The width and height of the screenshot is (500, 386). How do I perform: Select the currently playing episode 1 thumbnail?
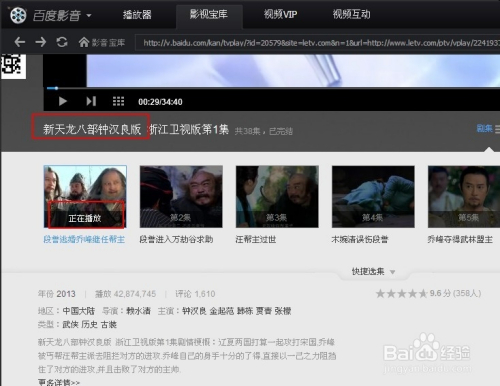pyautogui.click(x=85, y=197)
